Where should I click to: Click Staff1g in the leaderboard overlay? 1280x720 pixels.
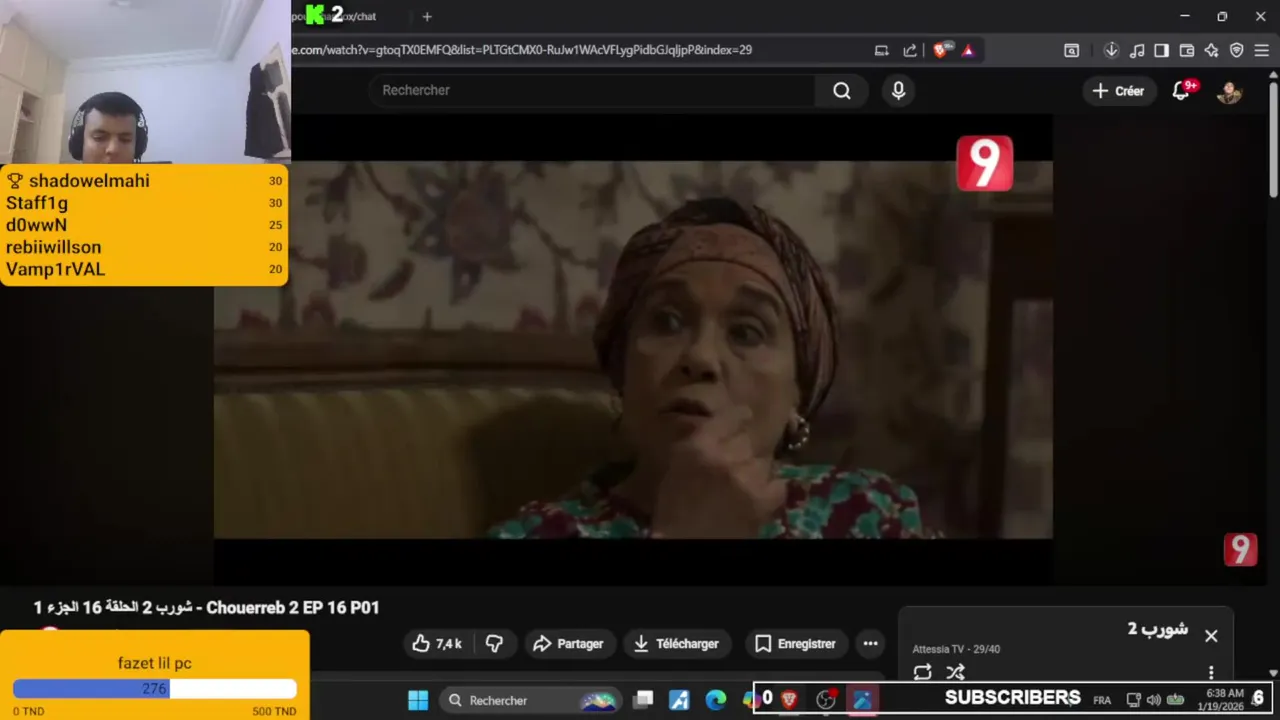click(x=37, y=203)
